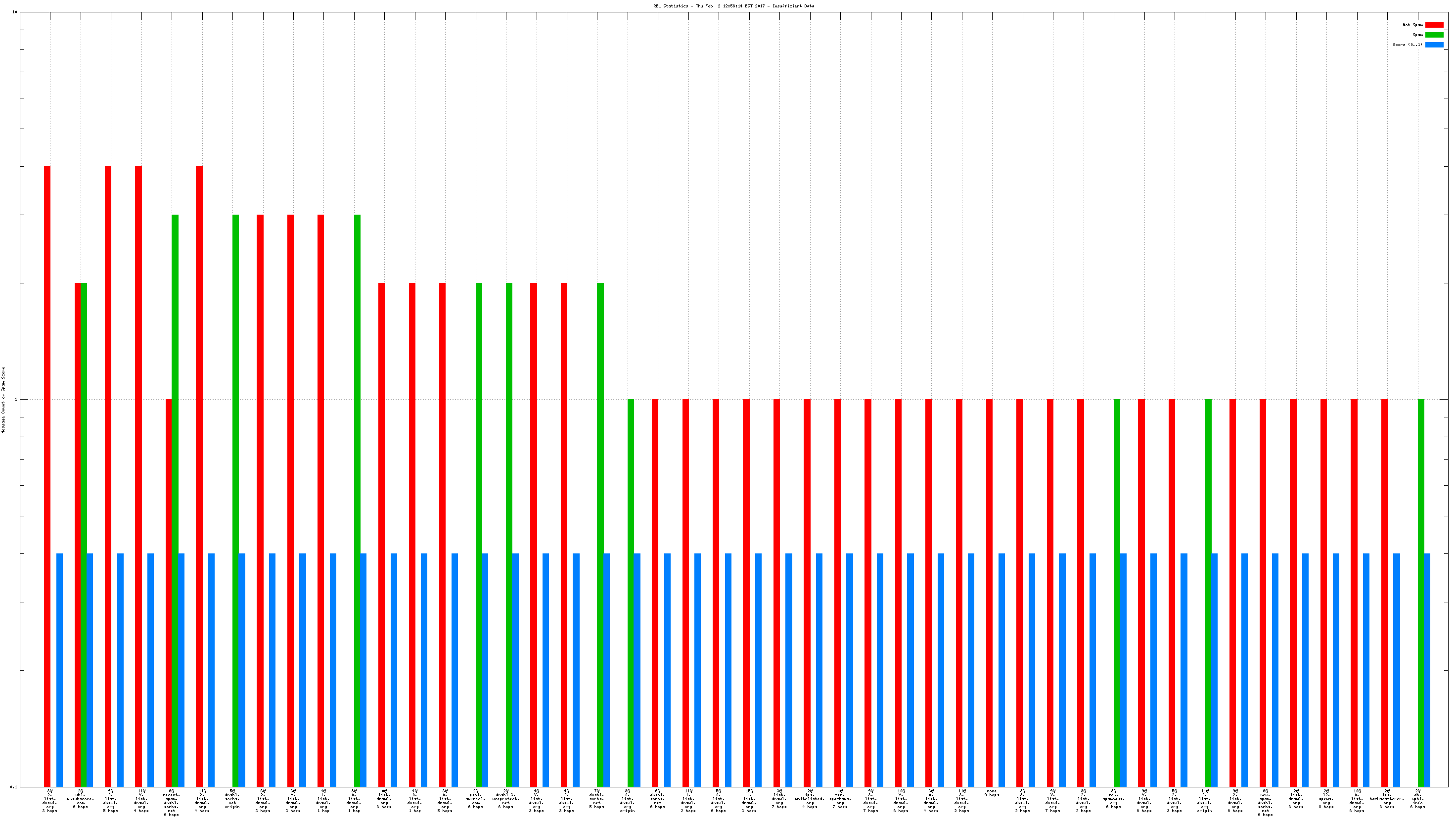The width and height of the screenshot is (1456, 819).
Task: Click the ips.backscatterer.org axis label
Action: 1387,799
